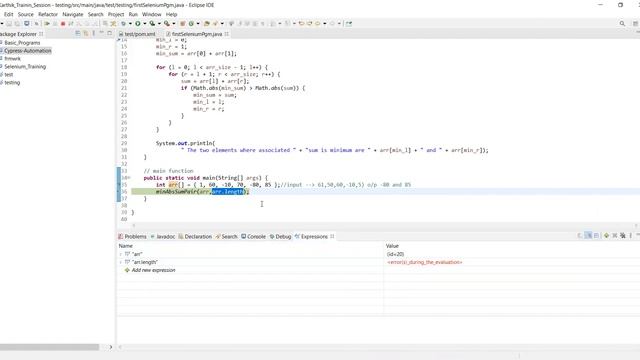Image resolution: width=640 pixels, height=360 pixels.
Task: Click Collapse All in Expressions view toolbar
Action: tap(596, 236)
